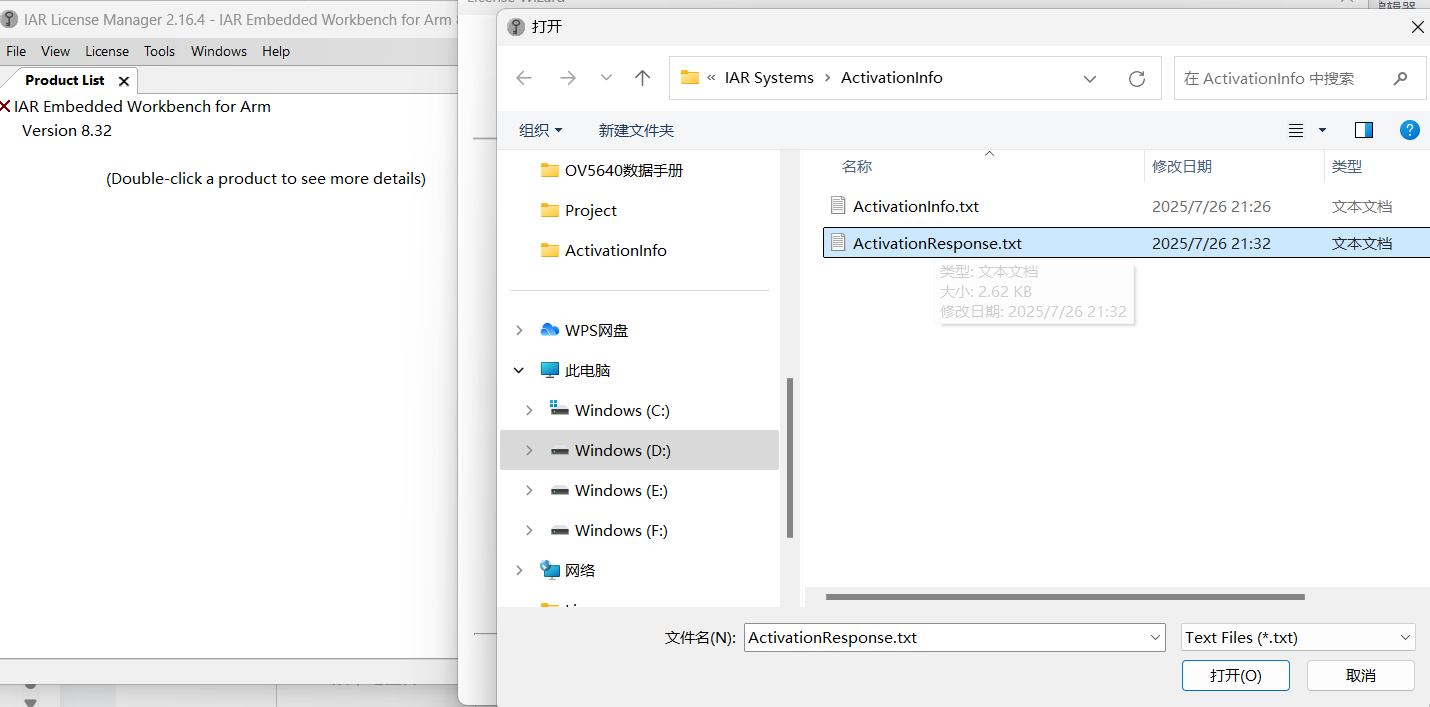Select the Product List tab
This screenshot has width=1430, height=707.
click(x=65, y=80)
